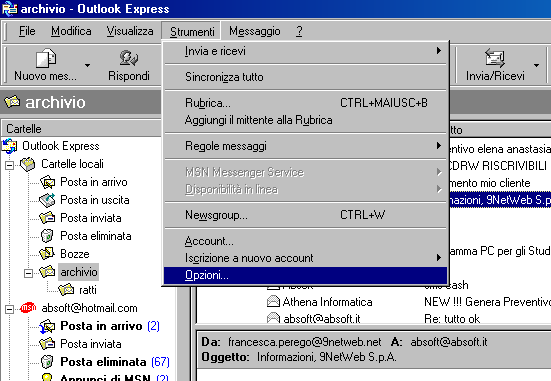Click hotmail Posta eliminata (67) icon
The height and width of the screenshot is (381, 551).
[47, 362]
